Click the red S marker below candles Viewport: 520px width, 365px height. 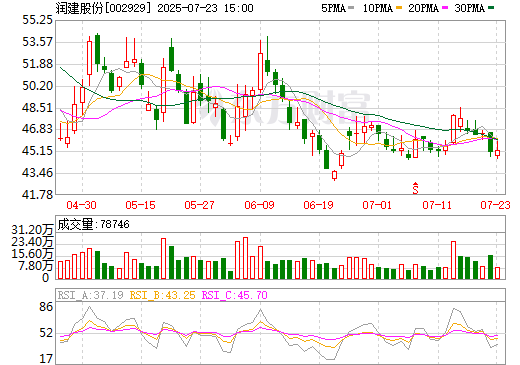point(415,188)
